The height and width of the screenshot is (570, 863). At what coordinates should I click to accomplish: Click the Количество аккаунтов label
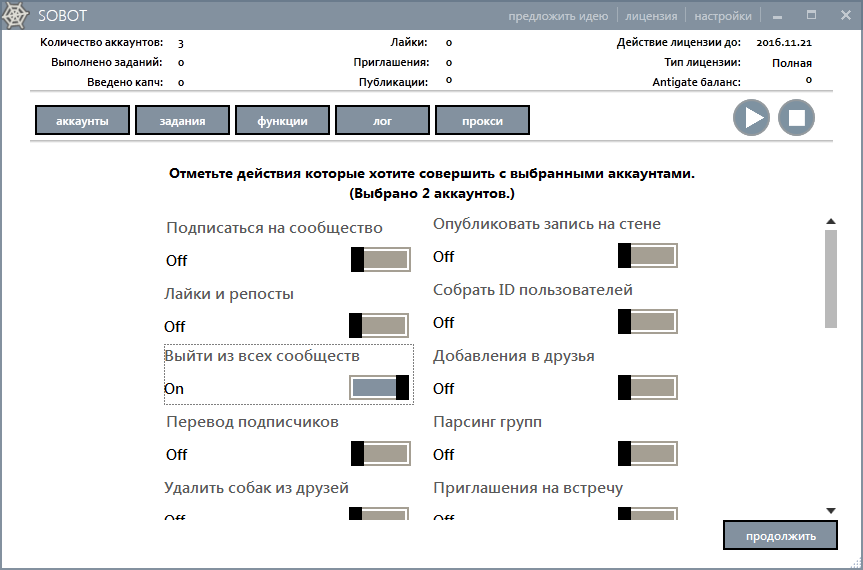[x=102, y=42]
